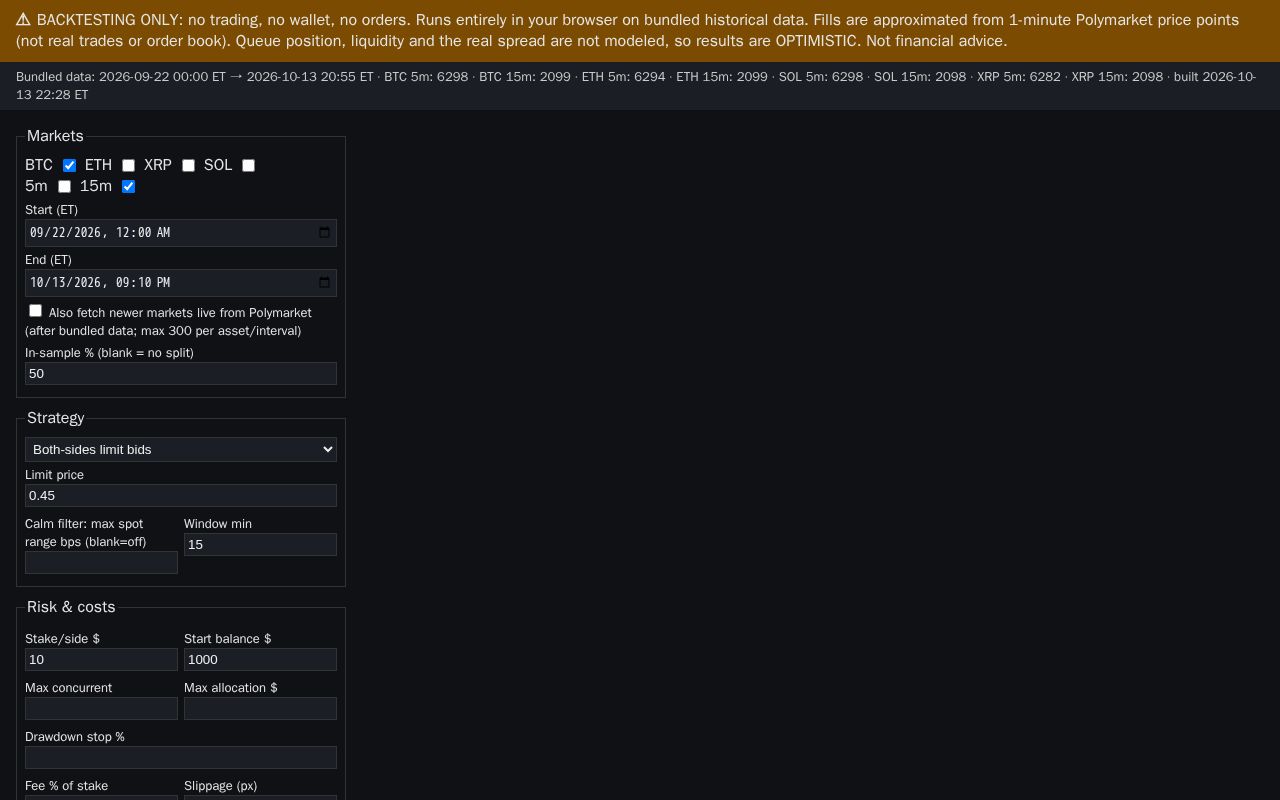Focus the Max concurrent input
Screen dimensions: 1280x800
pyautogui.click(x=101, y=708)
